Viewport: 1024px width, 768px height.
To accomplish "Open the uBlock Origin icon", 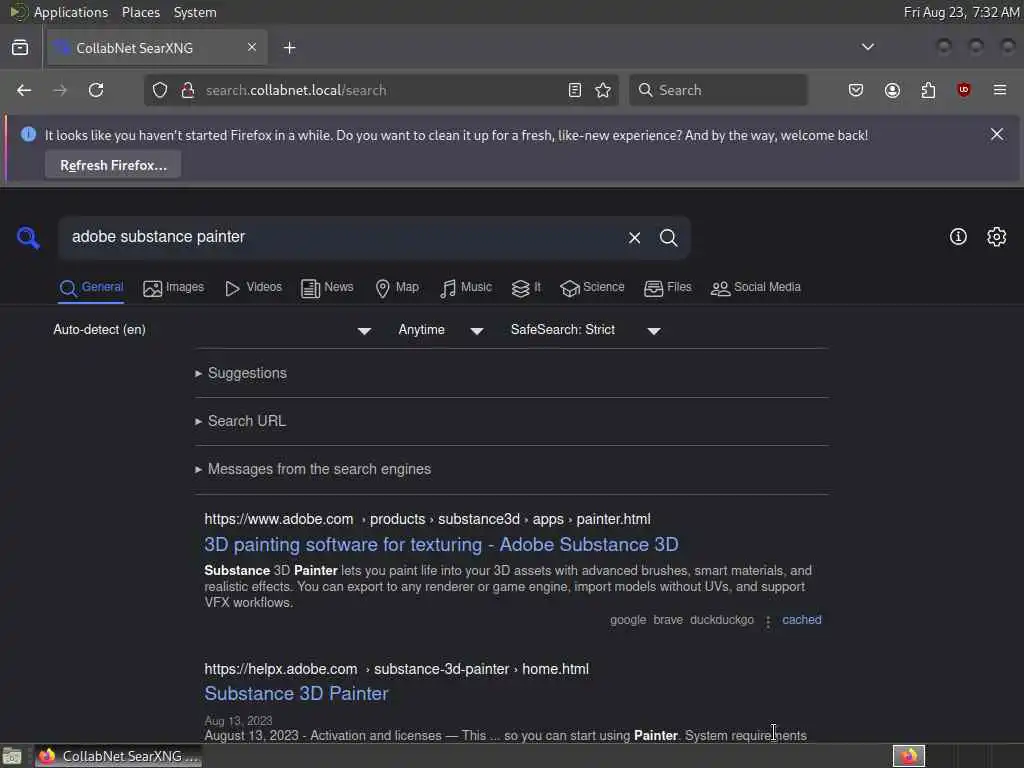I will (x=964, y=89).
